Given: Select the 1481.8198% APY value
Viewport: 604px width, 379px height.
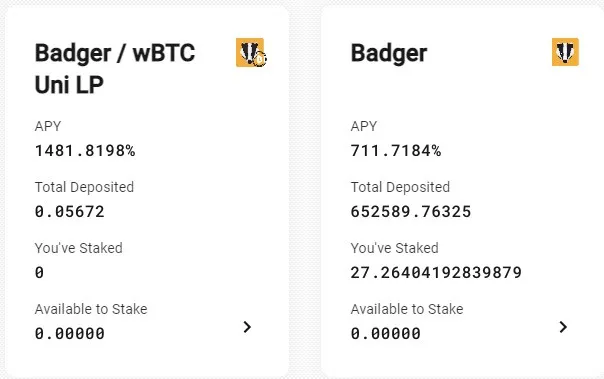Looking at the screenshot, I should 85,151.
